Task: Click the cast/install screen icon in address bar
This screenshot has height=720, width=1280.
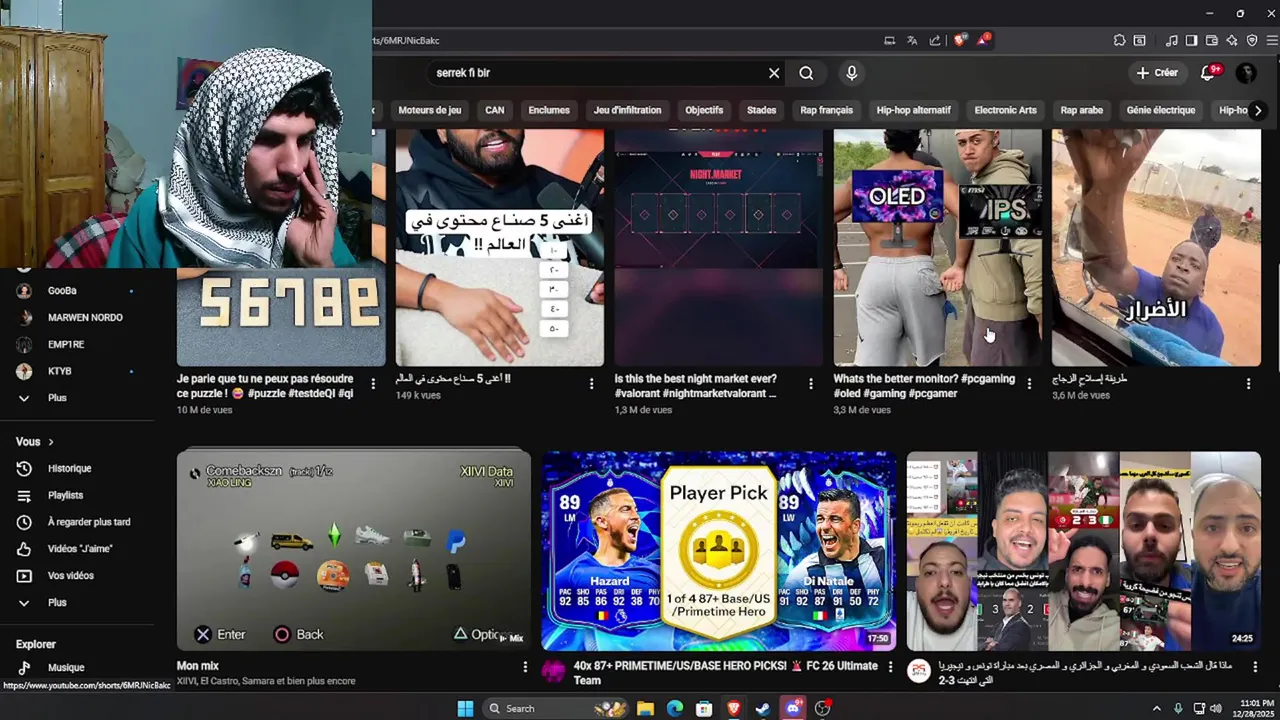Action: [889, 41]
